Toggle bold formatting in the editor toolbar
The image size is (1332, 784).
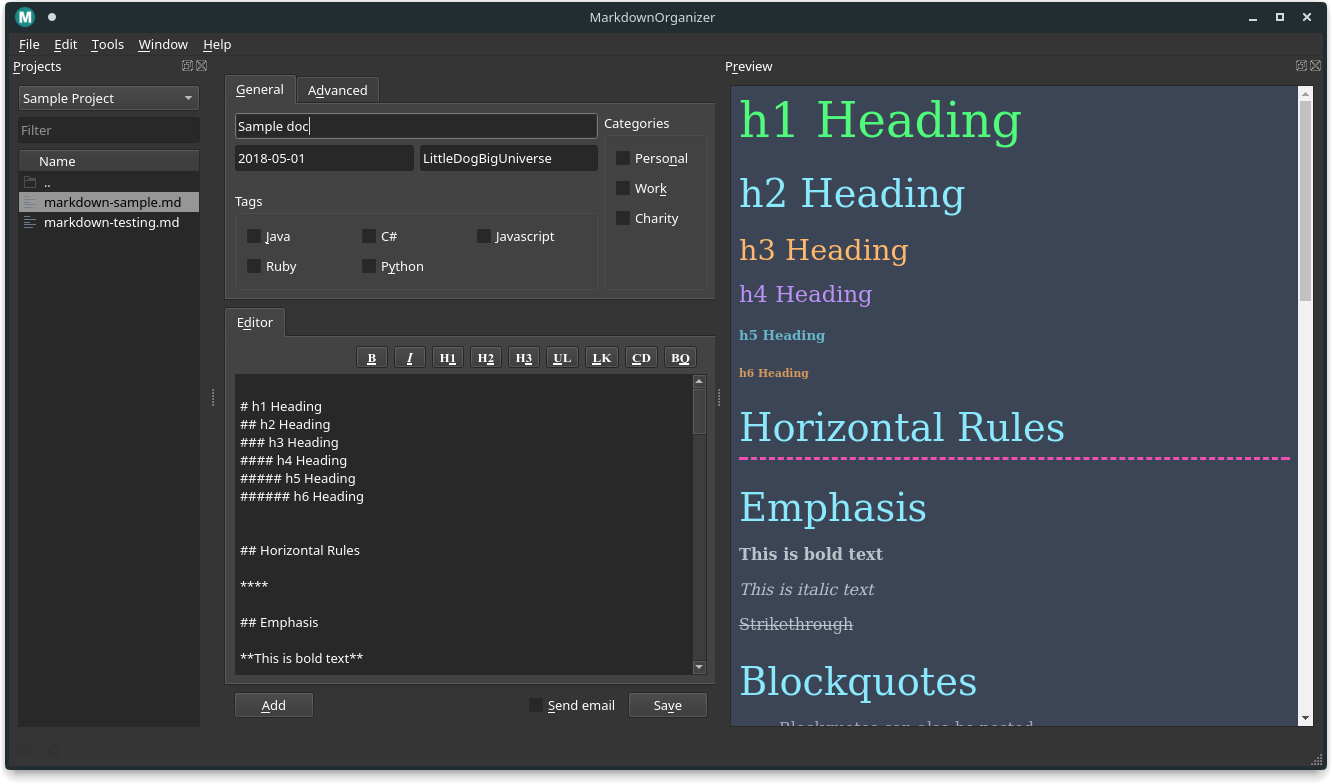click(371, 357)
